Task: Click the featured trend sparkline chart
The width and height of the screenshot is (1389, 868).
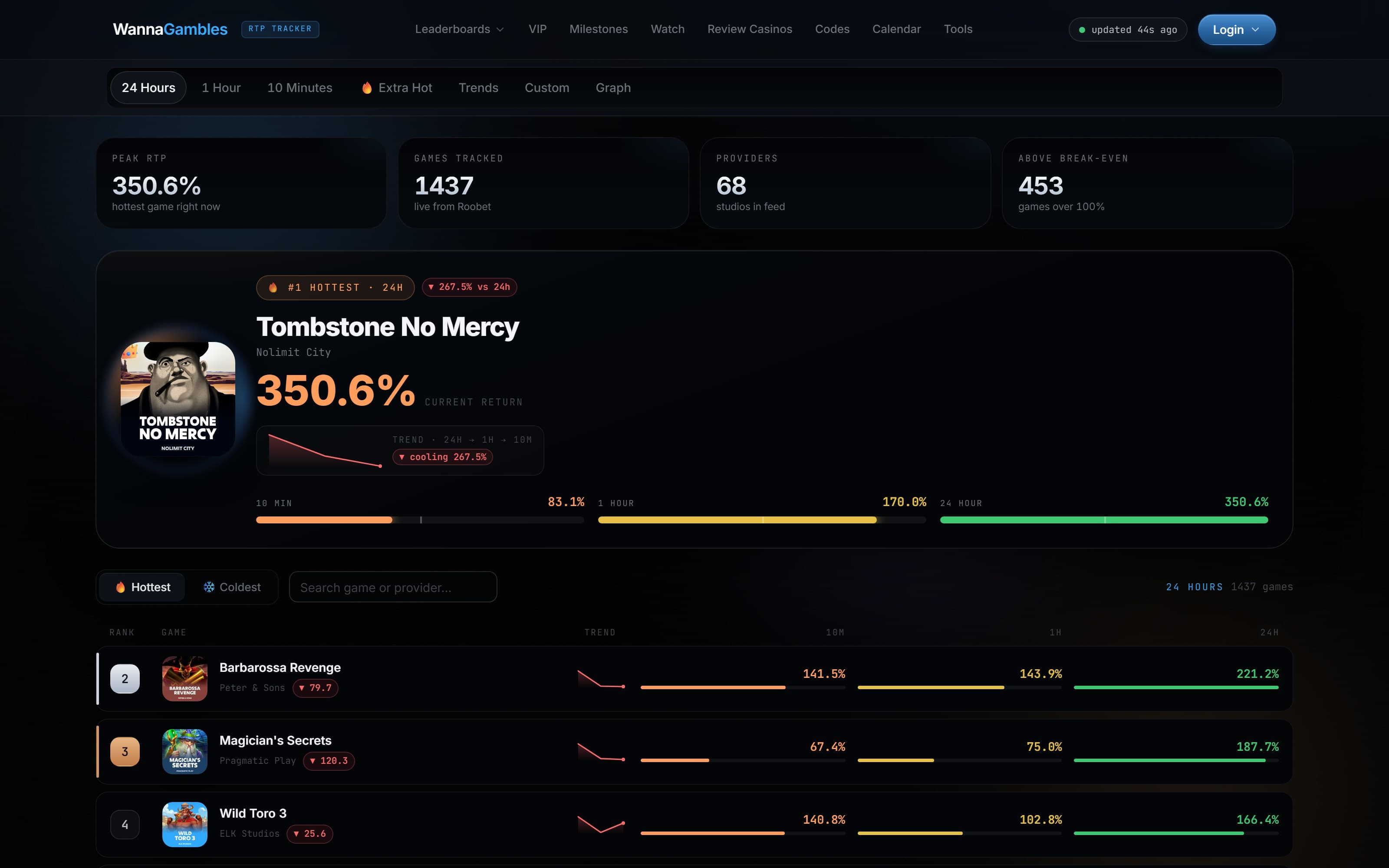Action: (326, 450)
